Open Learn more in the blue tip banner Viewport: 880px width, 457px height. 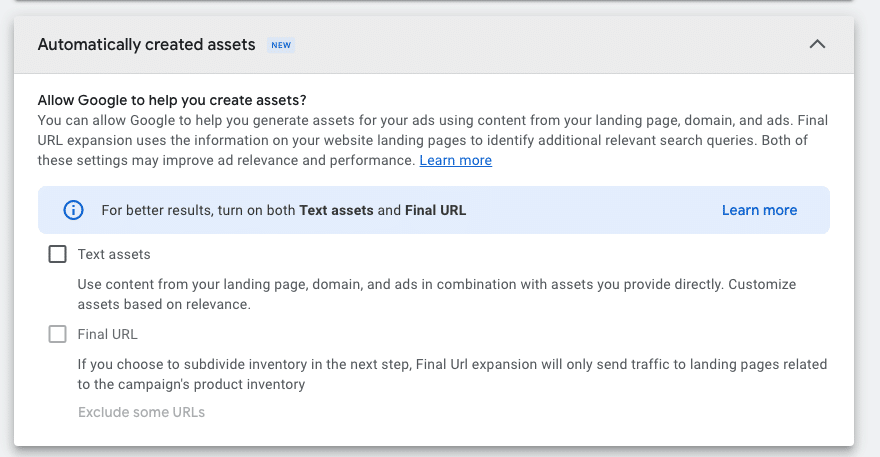point(759,210)
